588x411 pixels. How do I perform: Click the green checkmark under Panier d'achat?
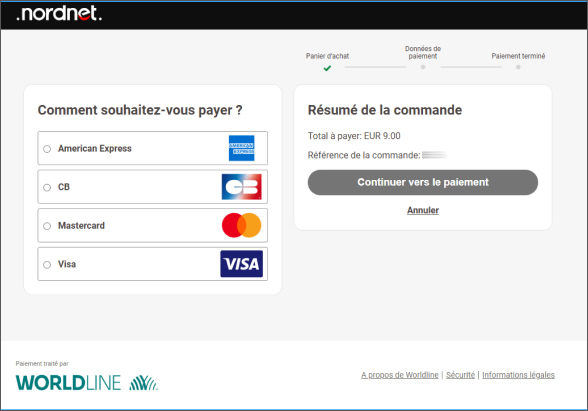click(327, 68)
